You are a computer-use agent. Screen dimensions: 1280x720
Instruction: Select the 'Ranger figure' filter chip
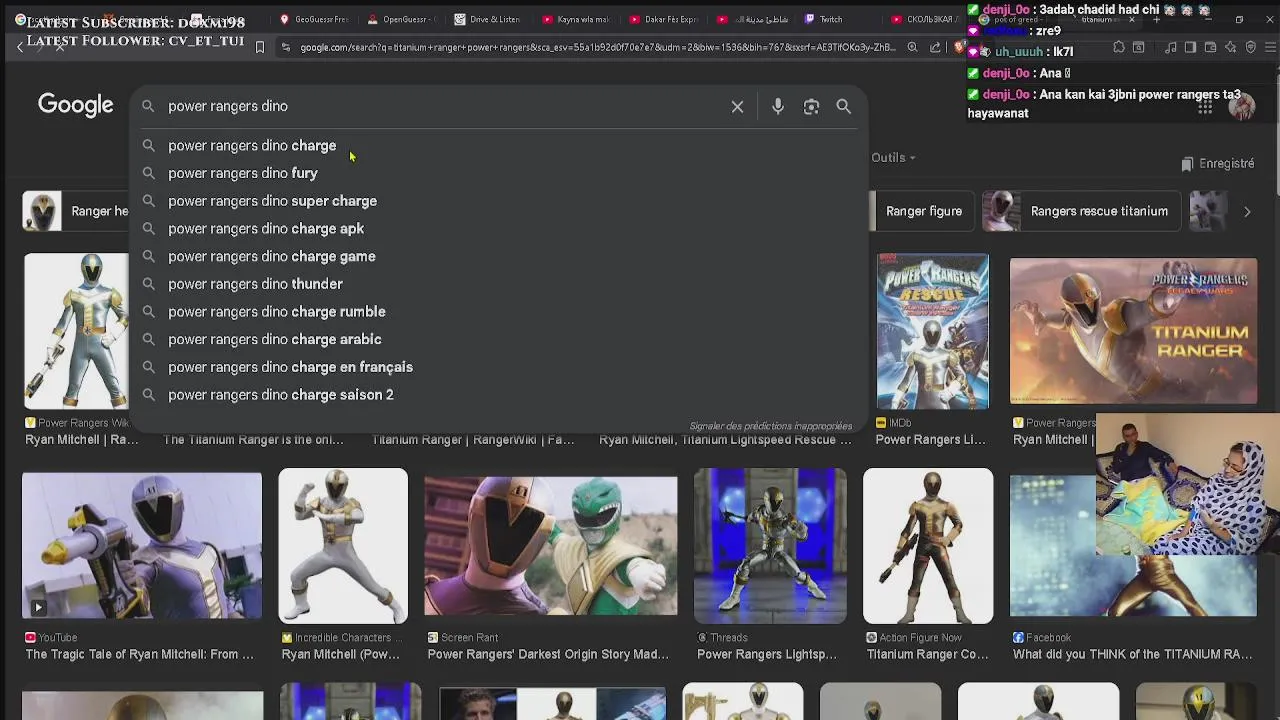pyautogui.click(x=924, y=211)
